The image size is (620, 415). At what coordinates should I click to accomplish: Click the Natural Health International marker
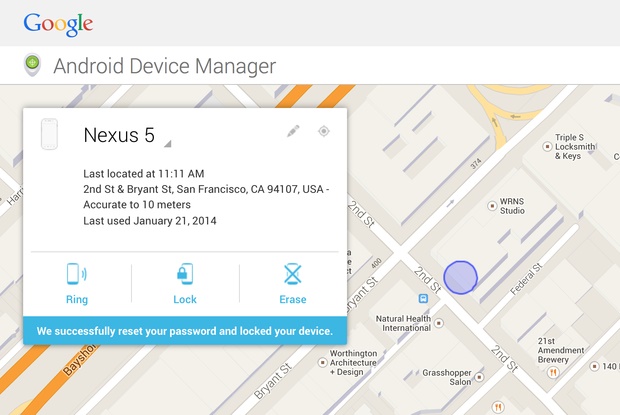pos(439,323)
